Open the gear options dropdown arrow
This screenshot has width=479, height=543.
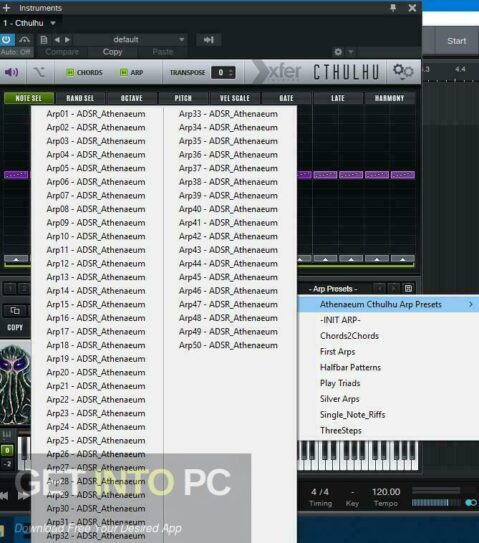click(x=351, y=52)
